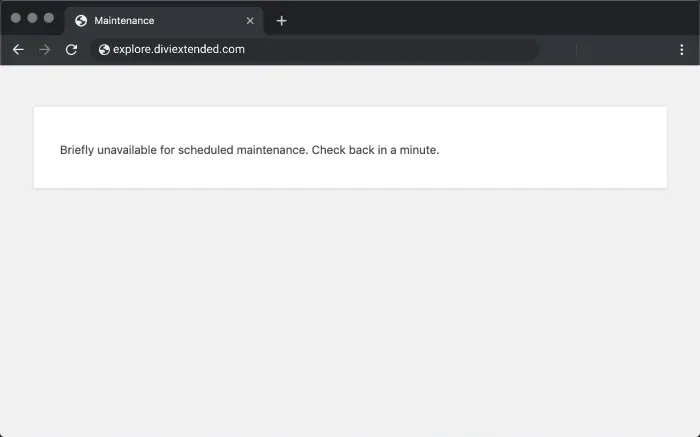Maximize the window with the third dot
Image resolution: width=700 pixels, height=437 pixels.
pyautogui.click(x=49, y=18)
